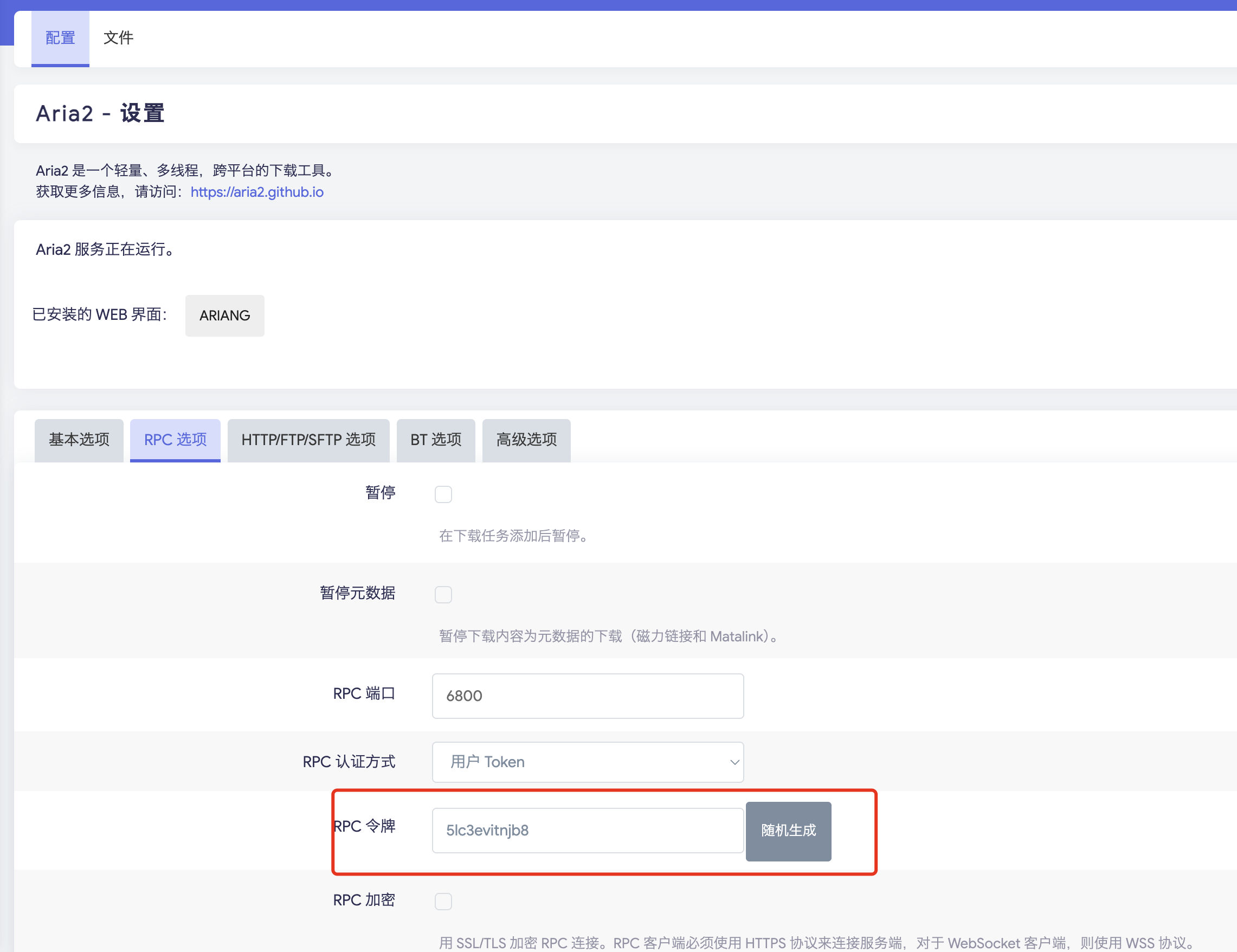Screen dimensions: 1237x952
Task: Open the 基本选项 options tab
Action: coord(78,440)
